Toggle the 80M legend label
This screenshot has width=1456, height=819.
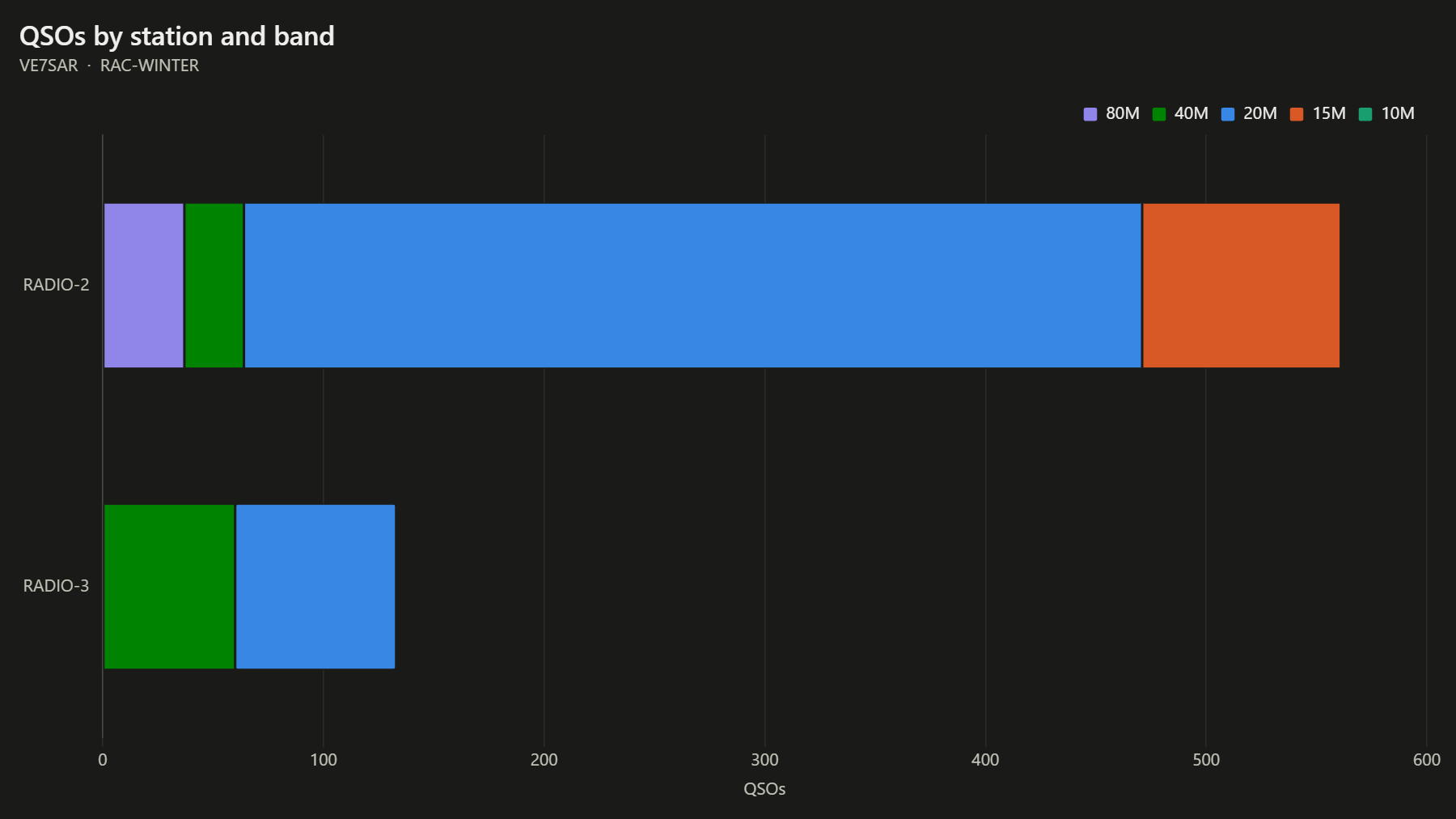(1123, 113)
